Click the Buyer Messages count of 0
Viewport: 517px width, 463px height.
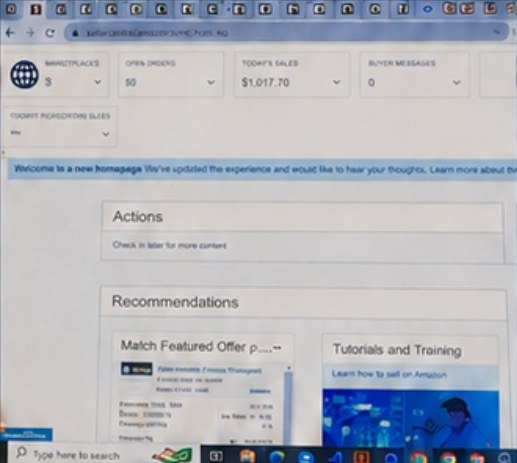pyautogui.click(x=371, y=82)
